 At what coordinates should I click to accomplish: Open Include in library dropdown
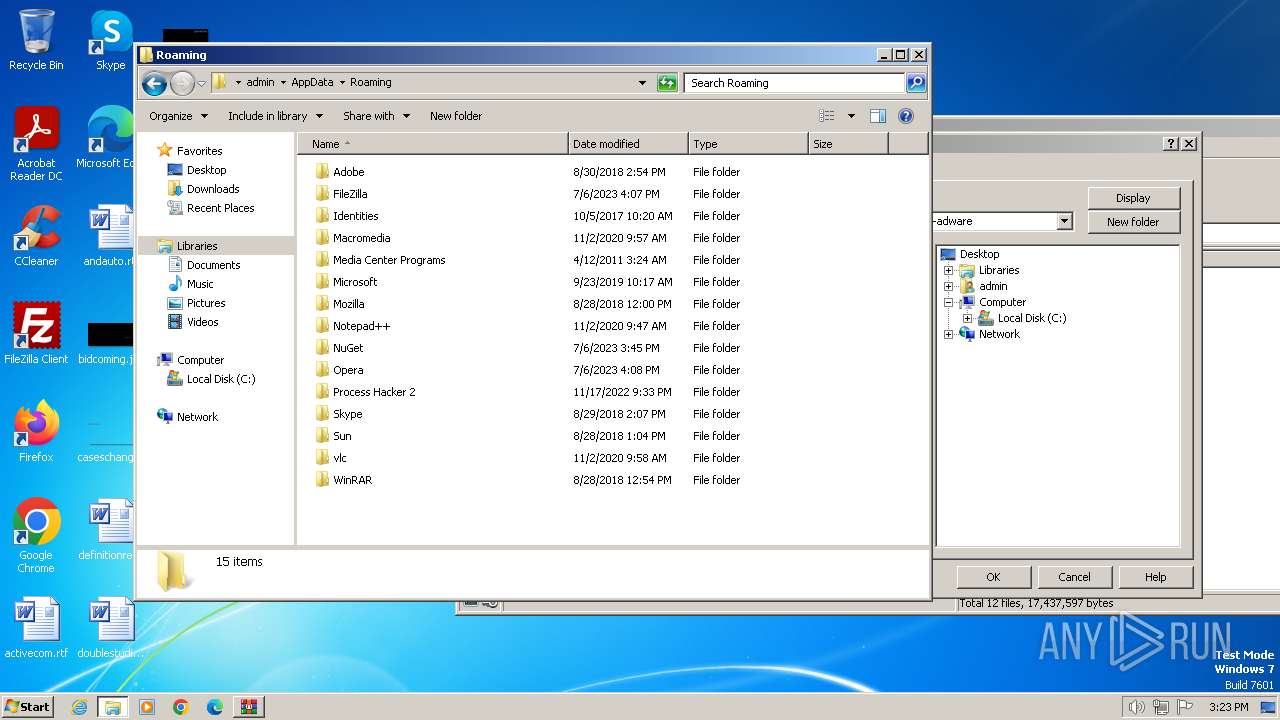pyautogui.click(x=275, y=116)
